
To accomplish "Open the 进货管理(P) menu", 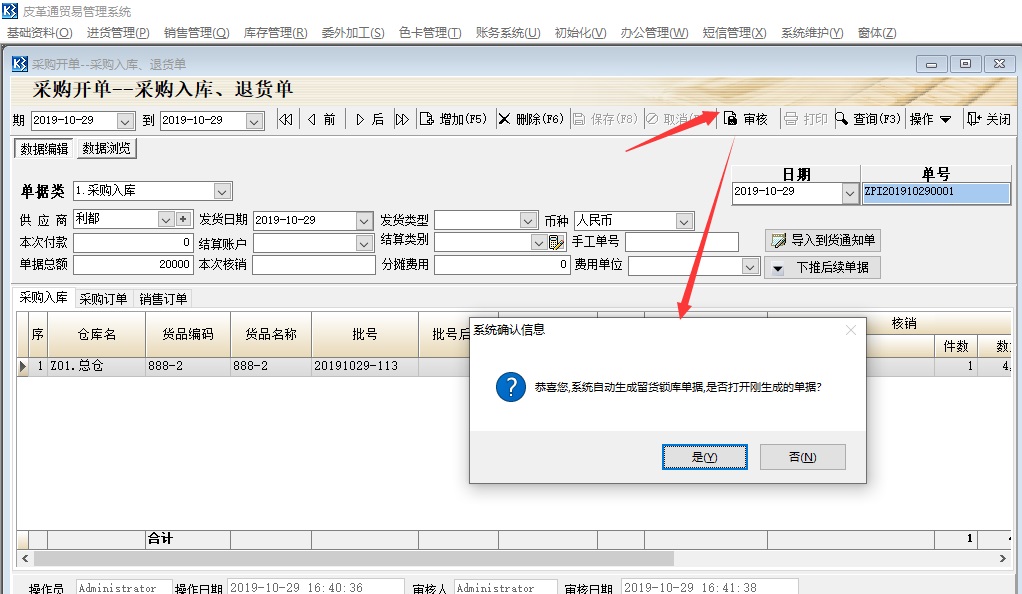I will [116, 32].
